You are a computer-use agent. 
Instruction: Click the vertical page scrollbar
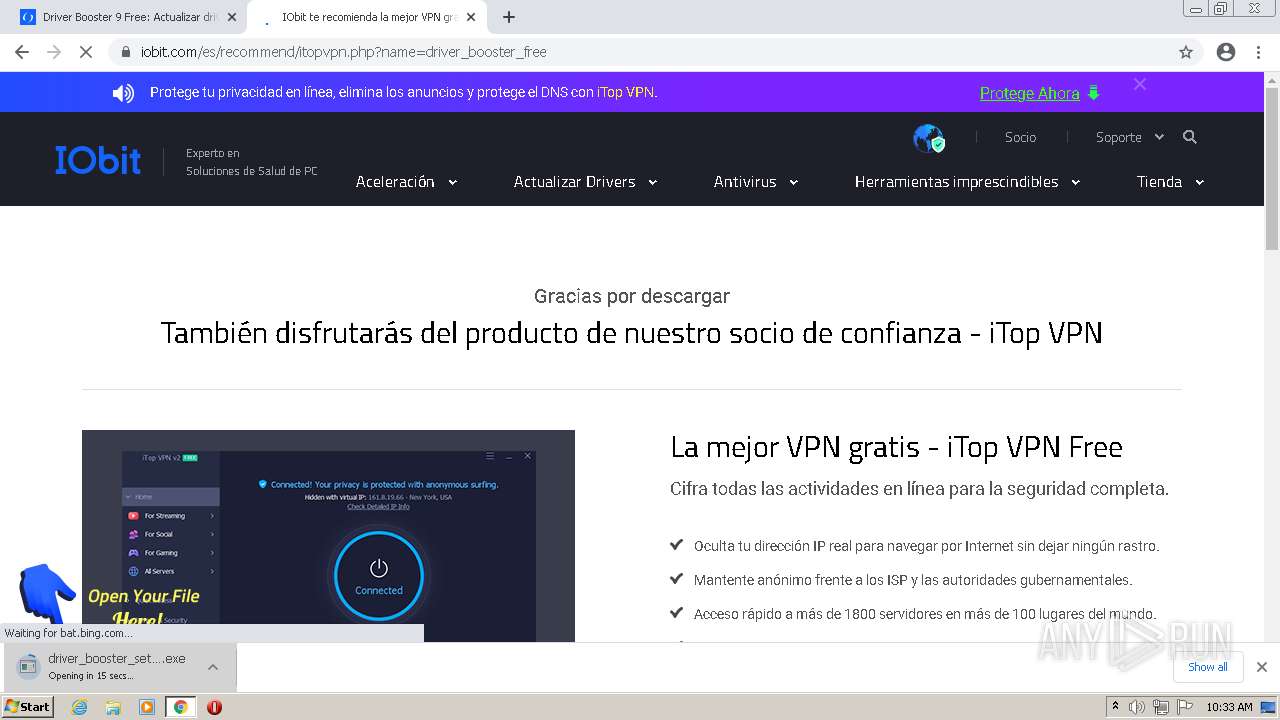(1272, 170)
